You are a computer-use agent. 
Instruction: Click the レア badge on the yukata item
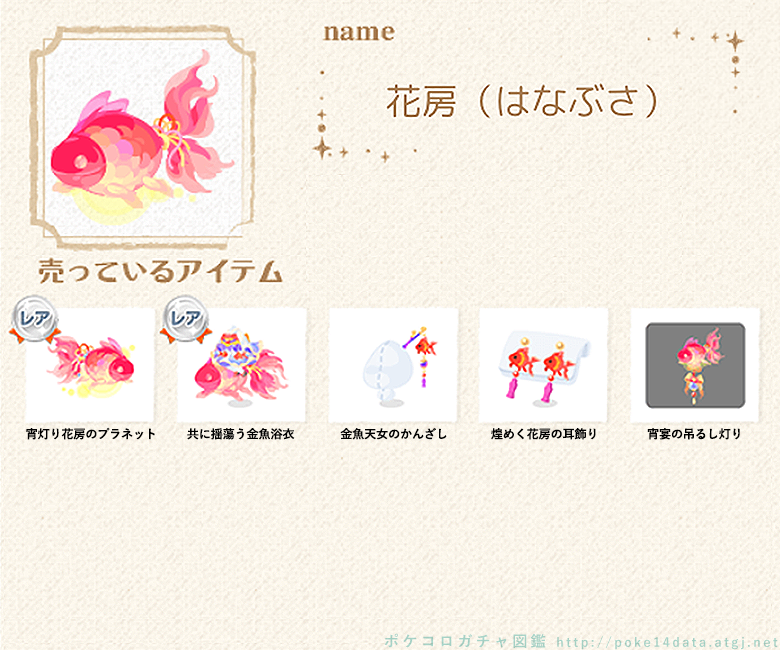tap(186, 320)
